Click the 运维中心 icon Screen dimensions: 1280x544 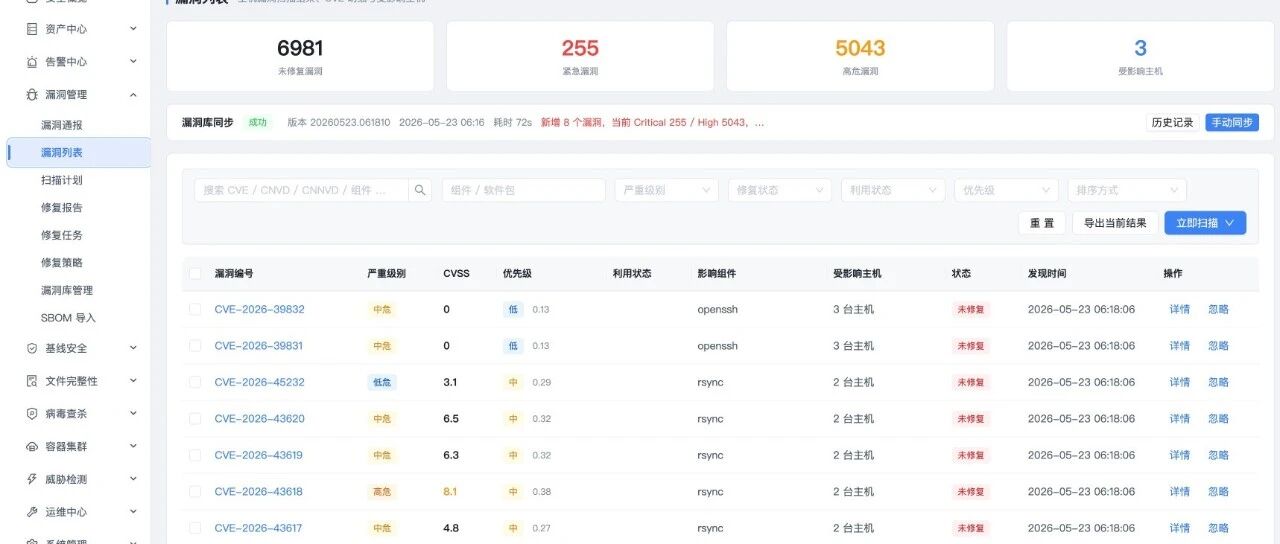tap(32, 511)
